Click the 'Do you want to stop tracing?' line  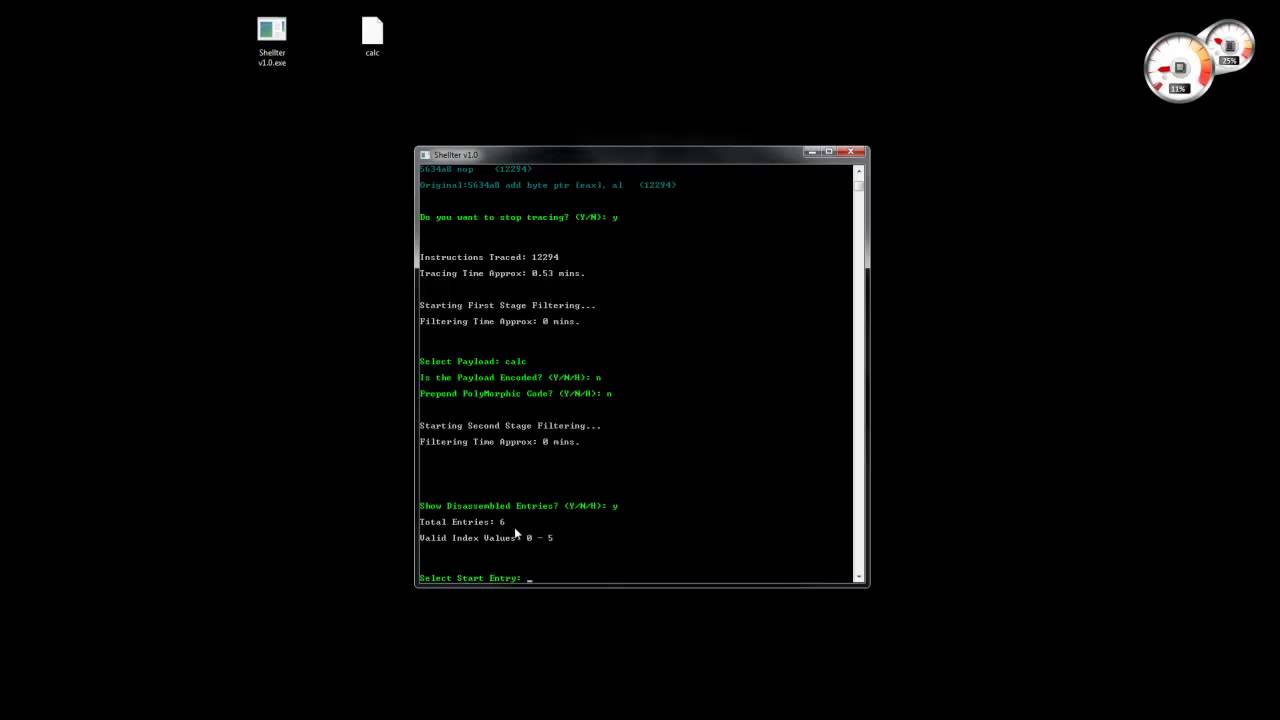[x=519, y=217]
